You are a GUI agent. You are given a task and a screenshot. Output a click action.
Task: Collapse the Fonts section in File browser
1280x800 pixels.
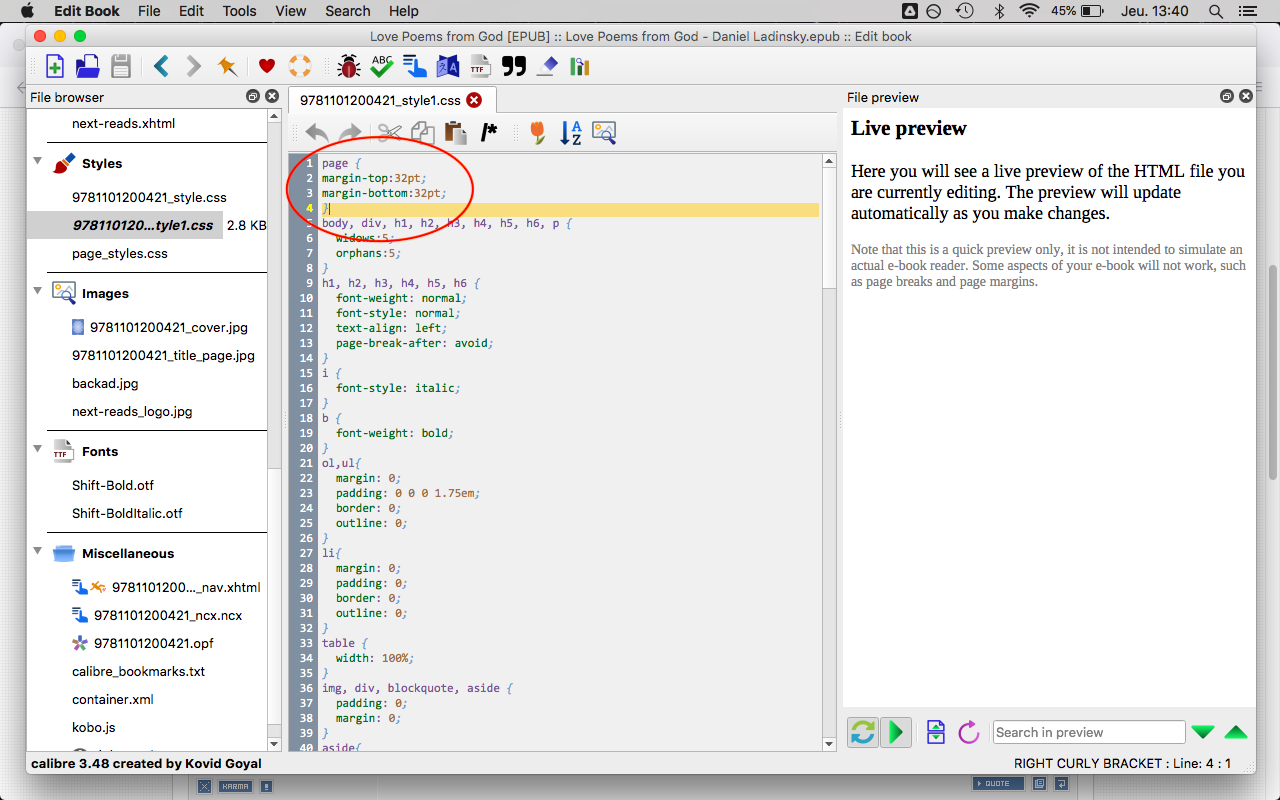(38, 449)
